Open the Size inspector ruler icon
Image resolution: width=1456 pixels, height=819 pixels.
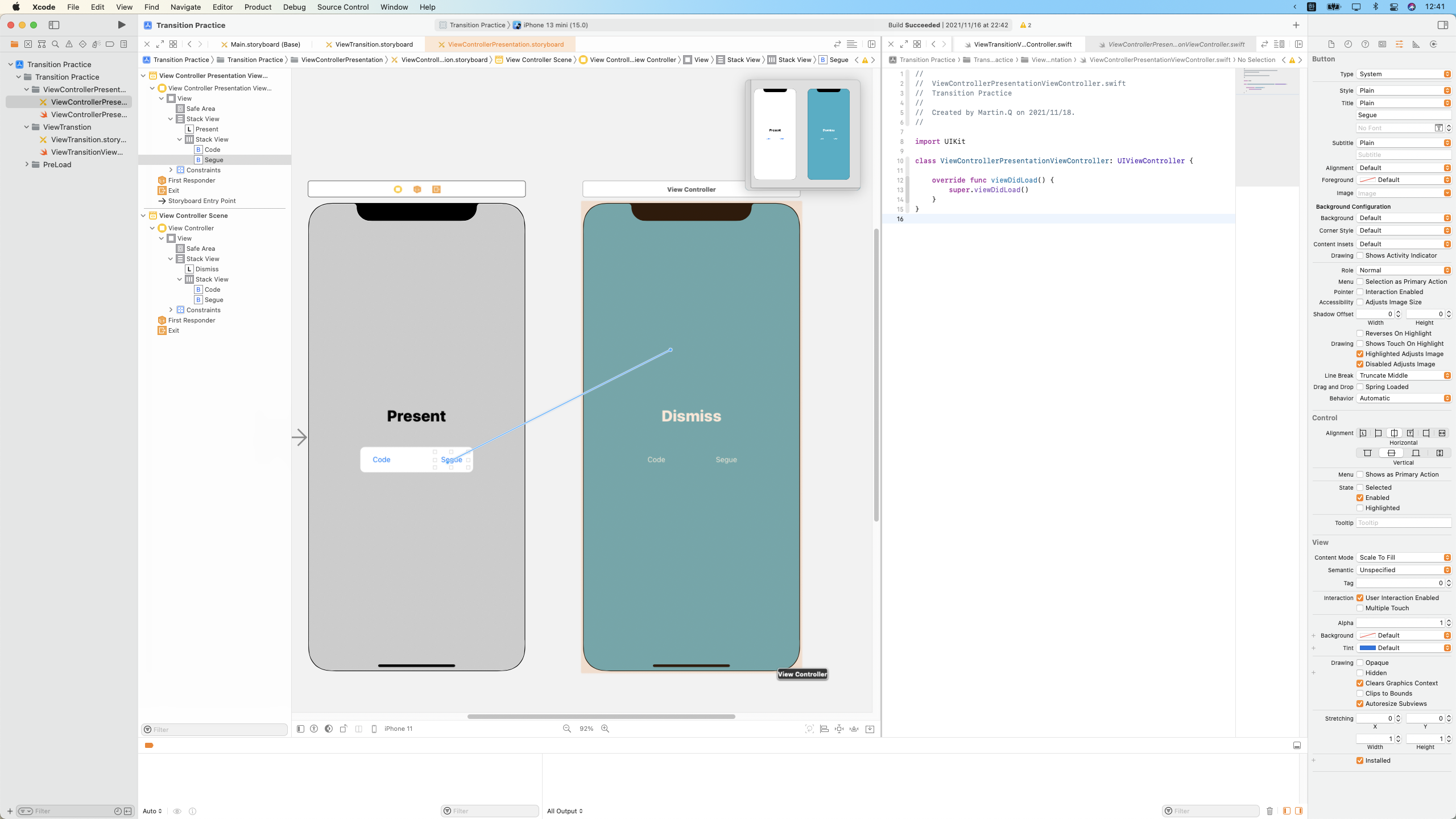1416,44
